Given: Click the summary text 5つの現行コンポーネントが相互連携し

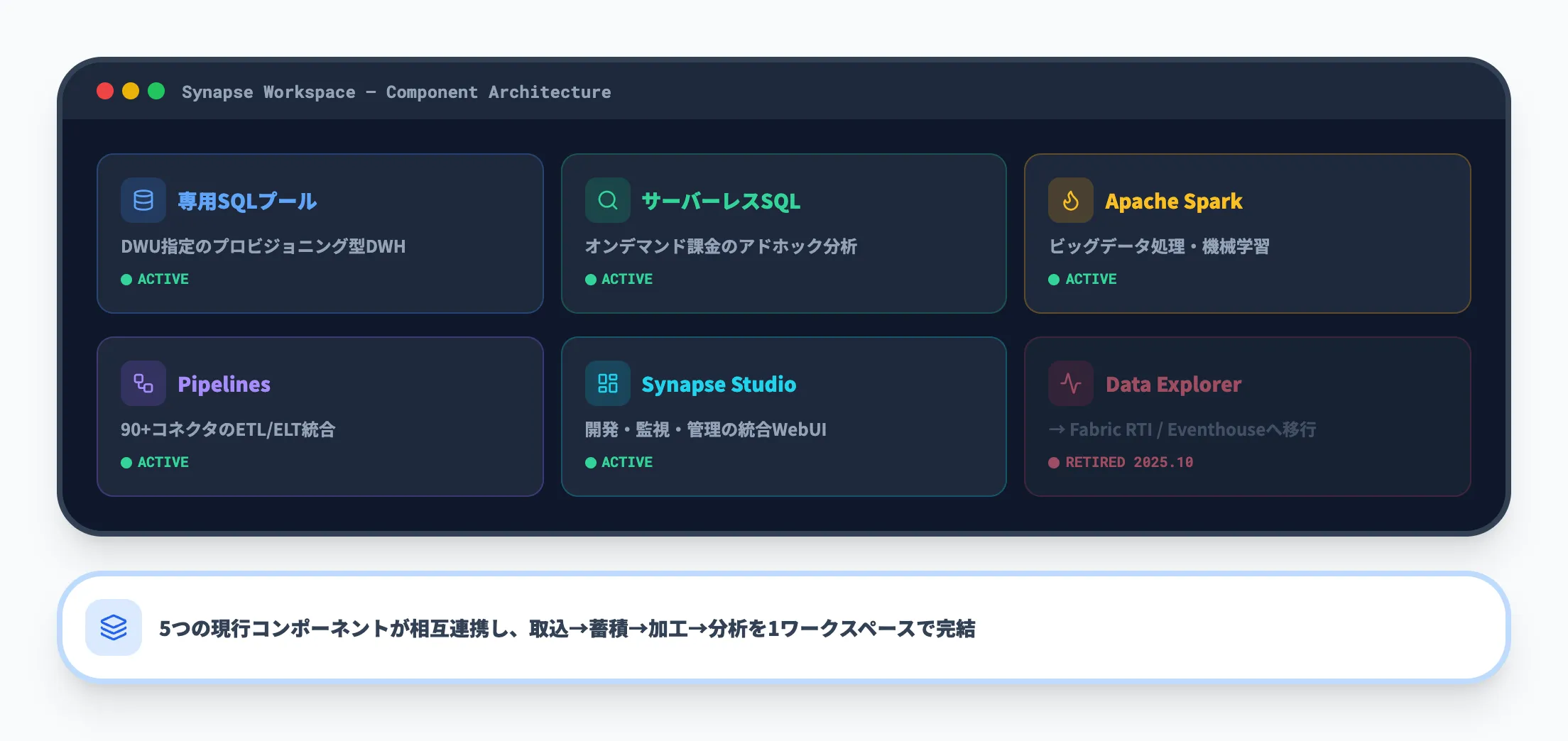Looking at the screenshot, I should [334, 629].
